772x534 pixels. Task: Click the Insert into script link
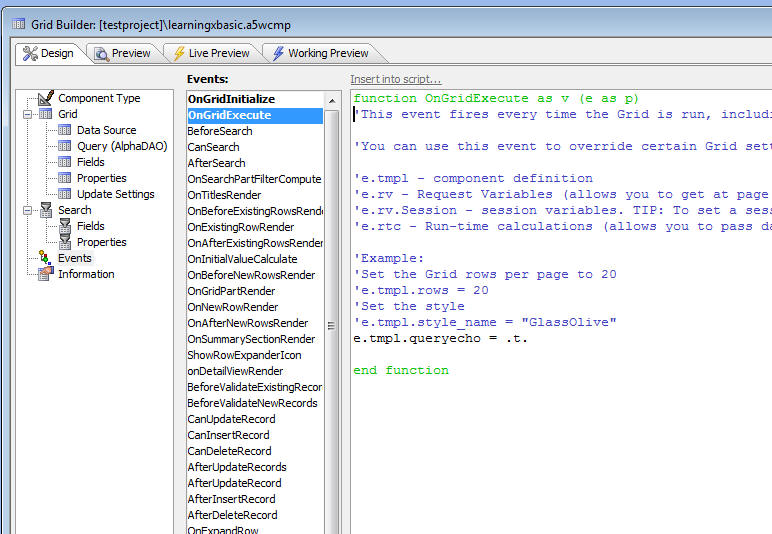pos(396,79)
